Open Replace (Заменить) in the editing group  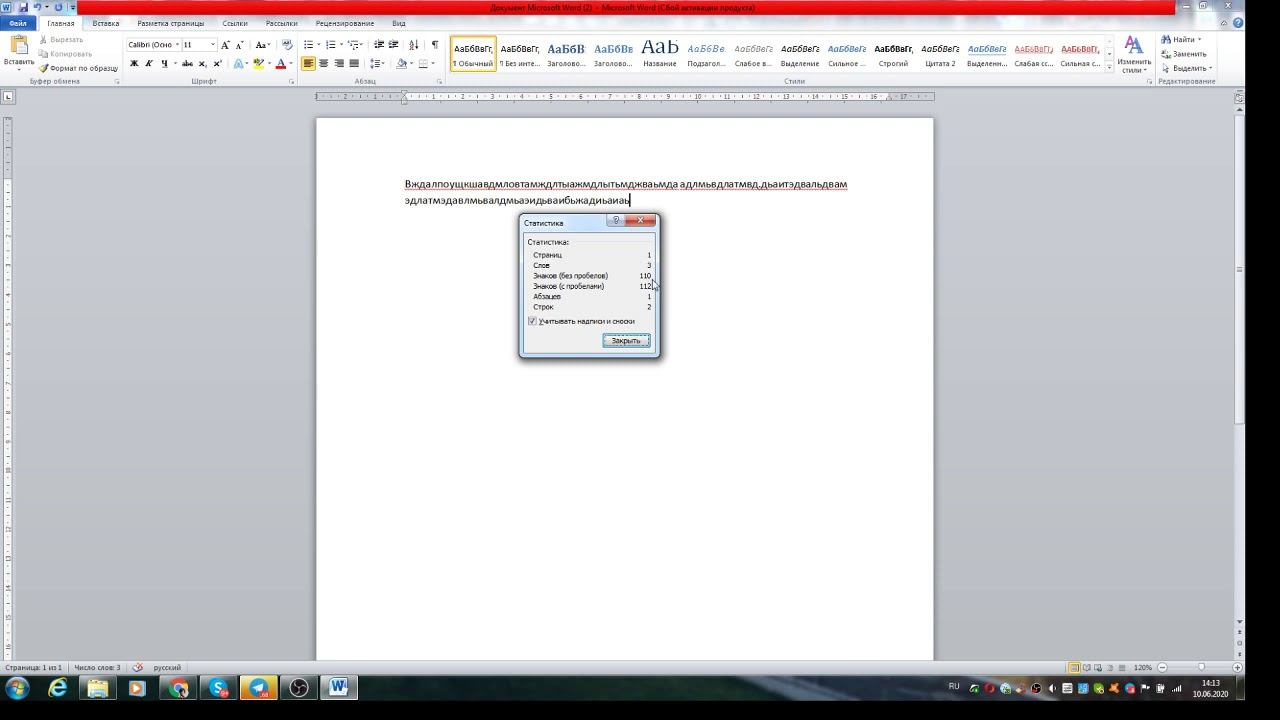1184,54
